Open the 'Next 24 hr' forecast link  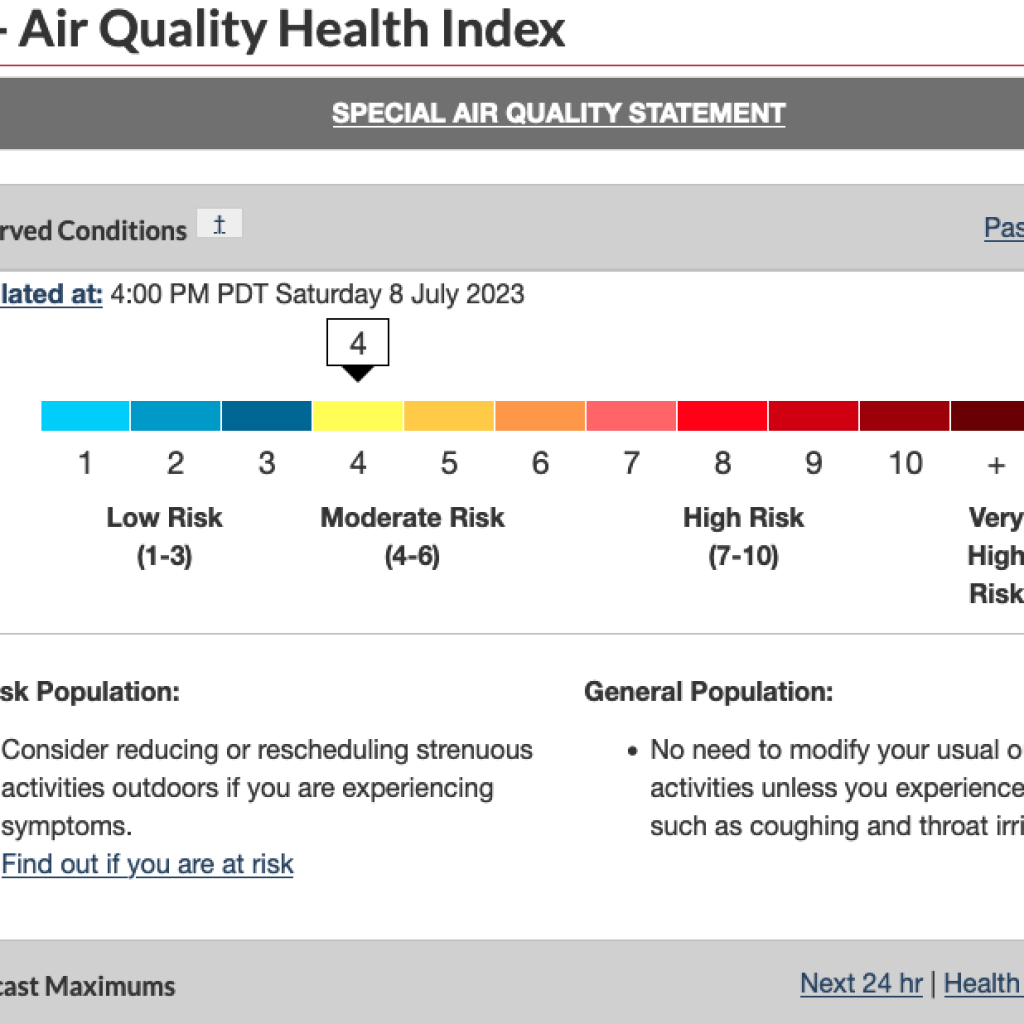861,984
